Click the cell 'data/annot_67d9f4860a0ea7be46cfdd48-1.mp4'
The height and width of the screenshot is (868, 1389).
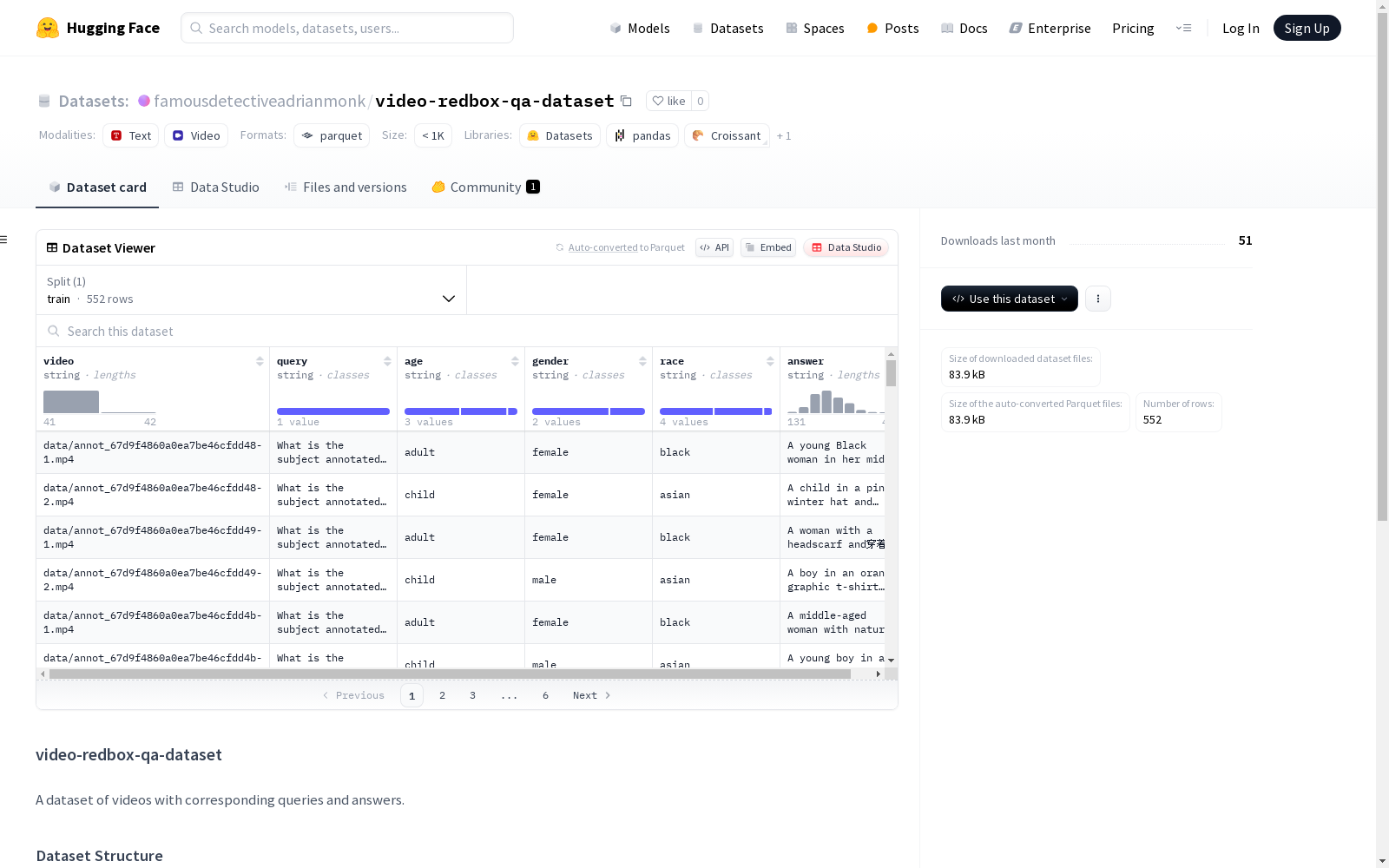153,452
